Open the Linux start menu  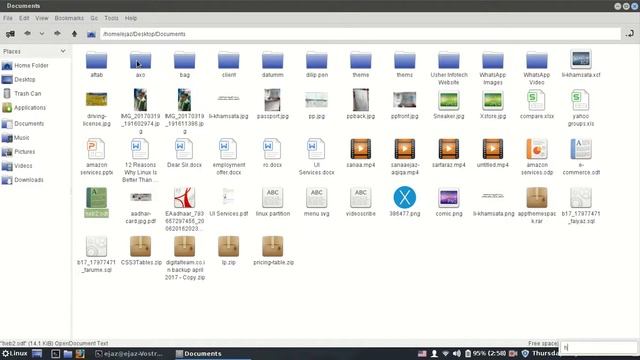click(x=15, y=353)
